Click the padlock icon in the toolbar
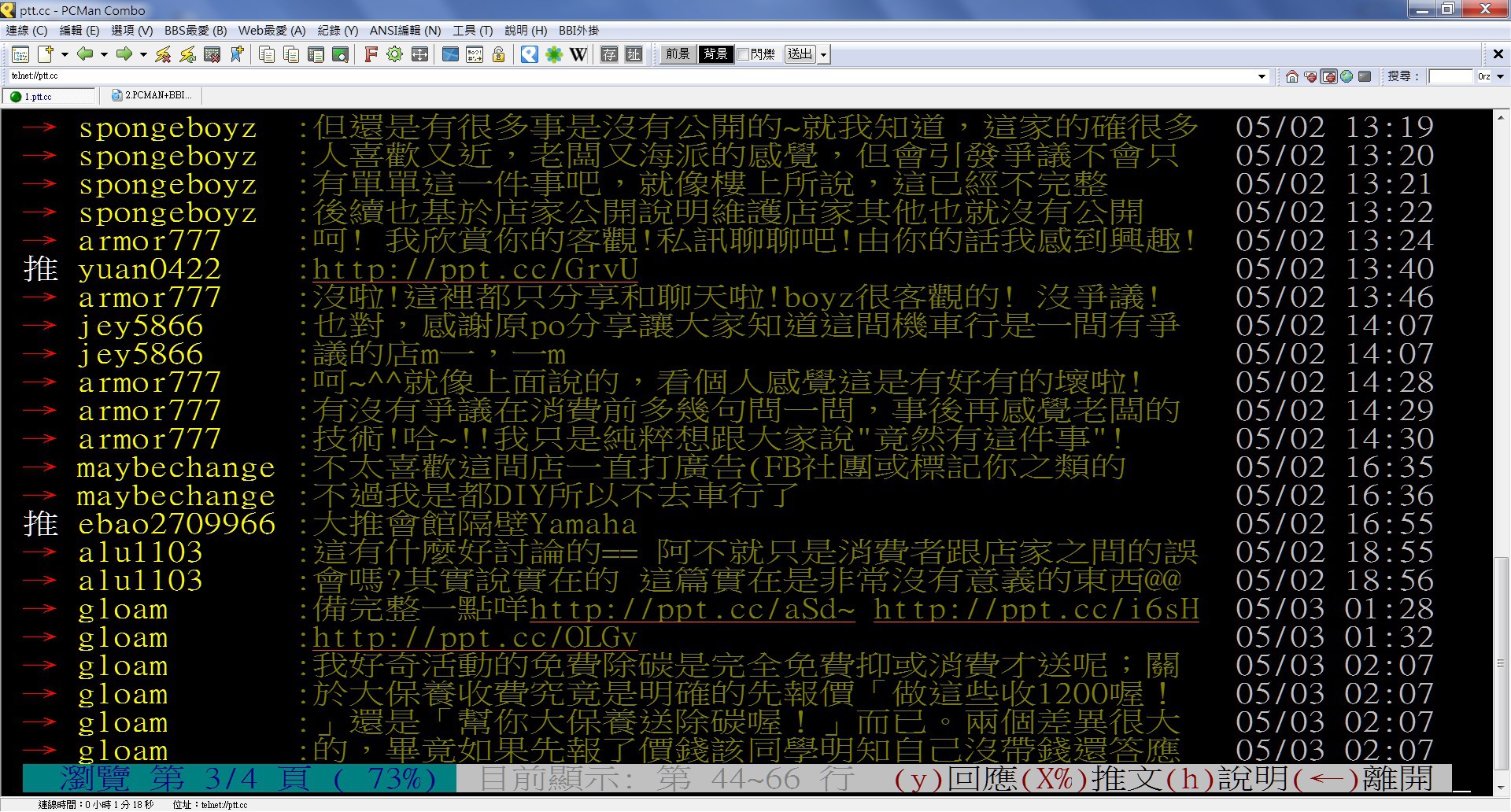1511x812 pixels. pos(499,54)
